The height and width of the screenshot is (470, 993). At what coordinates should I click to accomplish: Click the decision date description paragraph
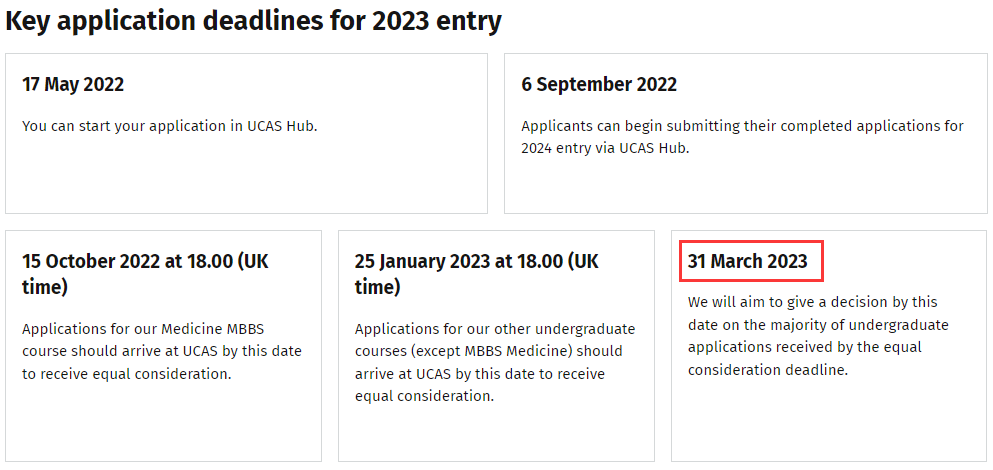tap(818, 336)
